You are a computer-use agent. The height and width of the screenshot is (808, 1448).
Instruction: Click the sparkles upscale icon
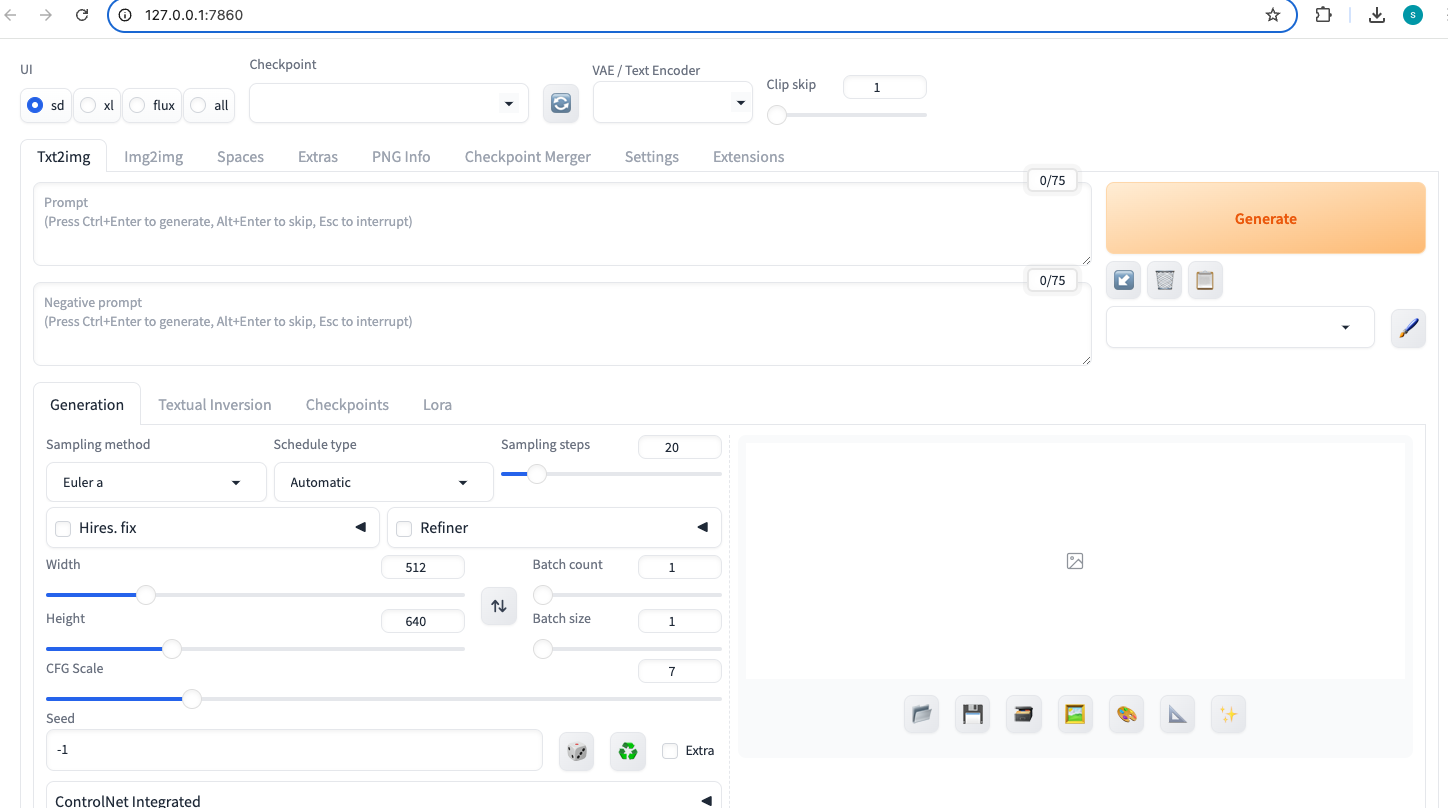(x=1229, y=714)
